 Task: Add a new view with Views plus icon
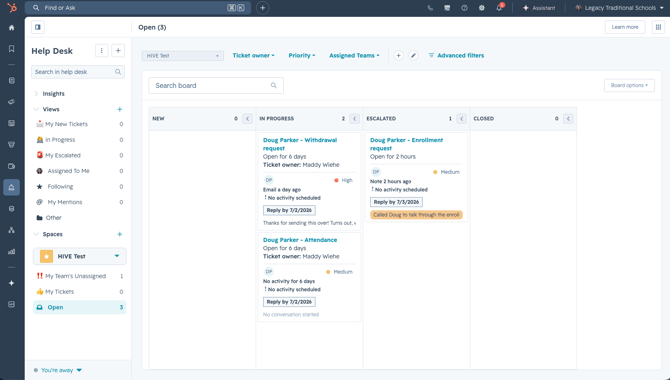[120, 109]
